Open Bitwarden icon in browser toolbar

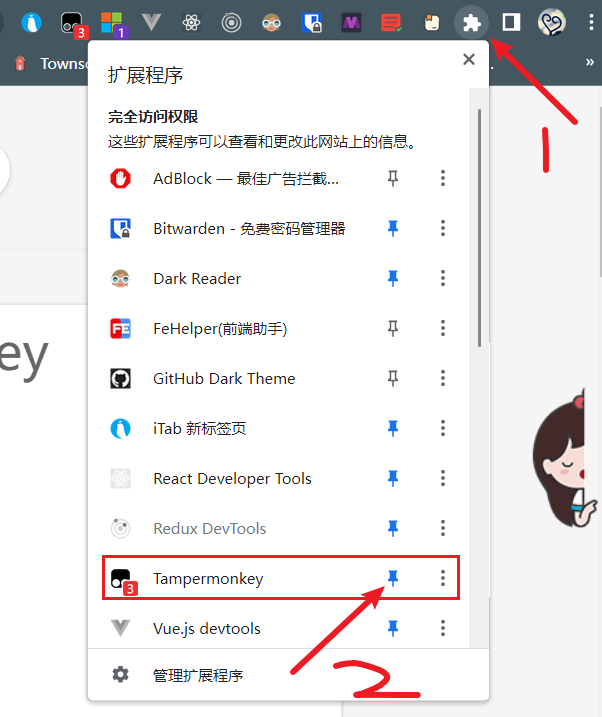pyautogui.click(x=312, y=22)
